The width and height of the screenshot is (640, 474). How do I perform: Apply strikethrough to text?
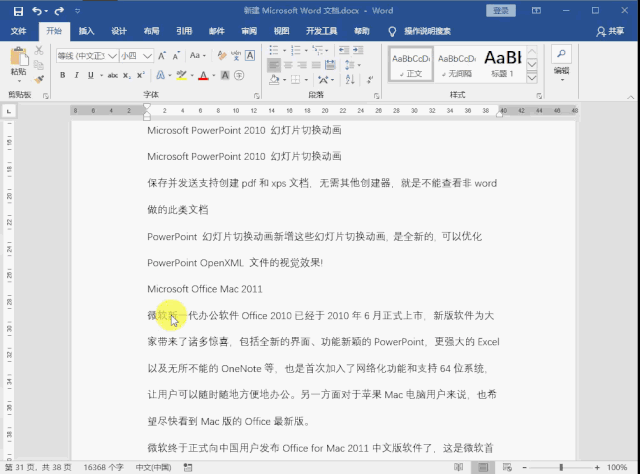tap(113, 76)
